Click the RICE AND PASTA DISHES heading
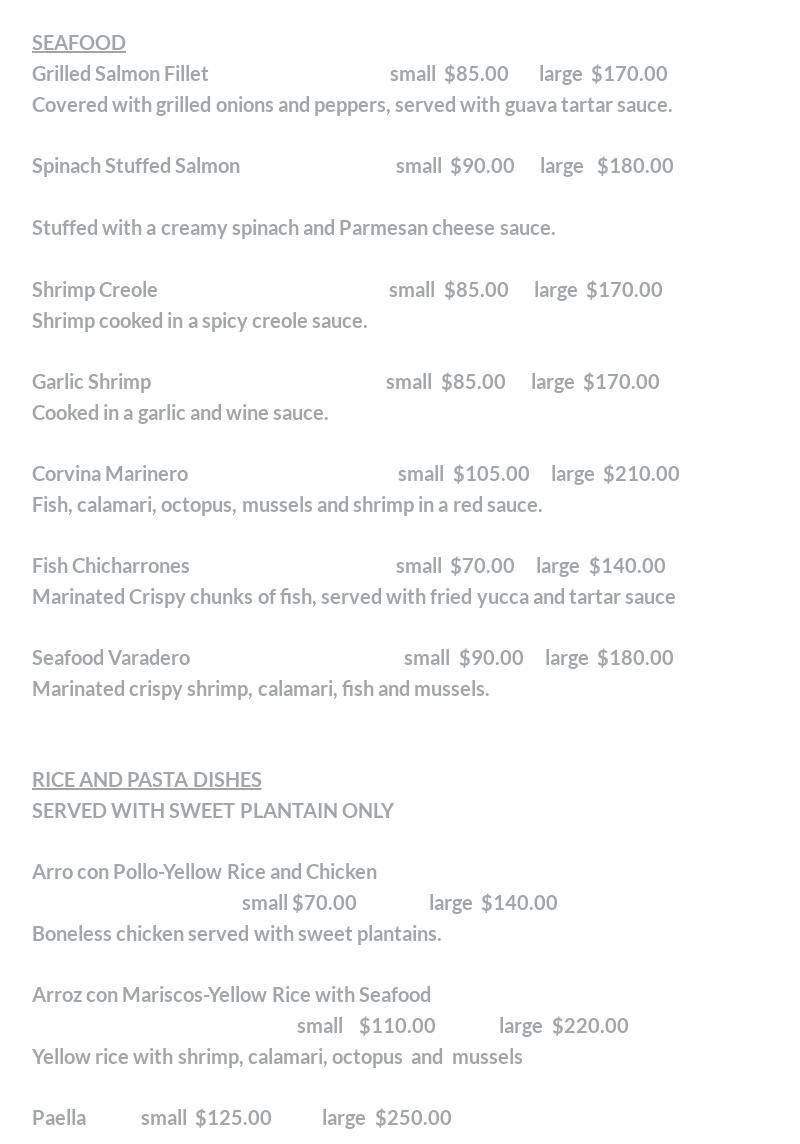 pyautogui.click(x=147, y=779)
